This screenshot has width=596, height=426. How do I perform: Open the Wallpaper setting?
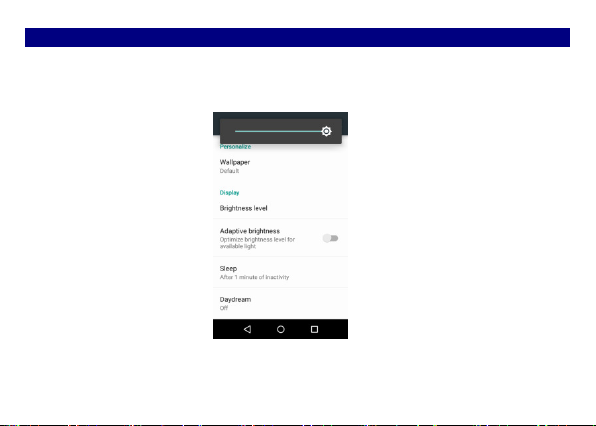pyautogui.click(x=280, y=166)
